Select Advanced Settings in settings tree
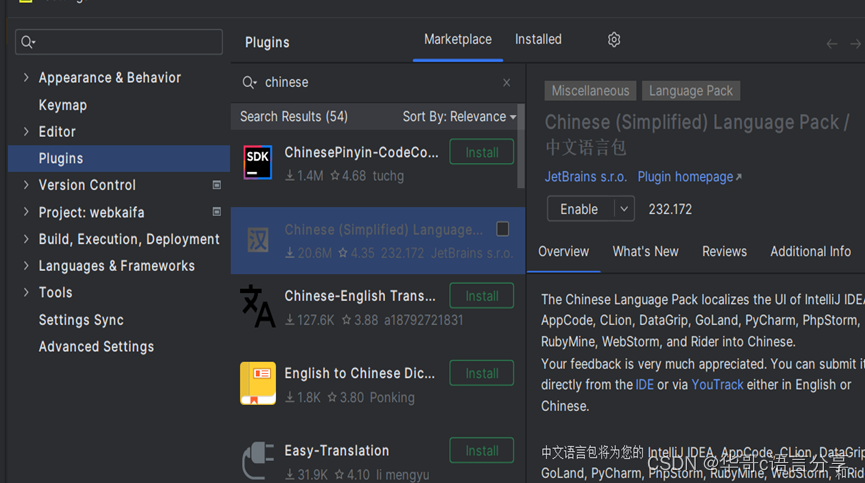The width and height of the screenshot is (865, 483). coord(97,347)
